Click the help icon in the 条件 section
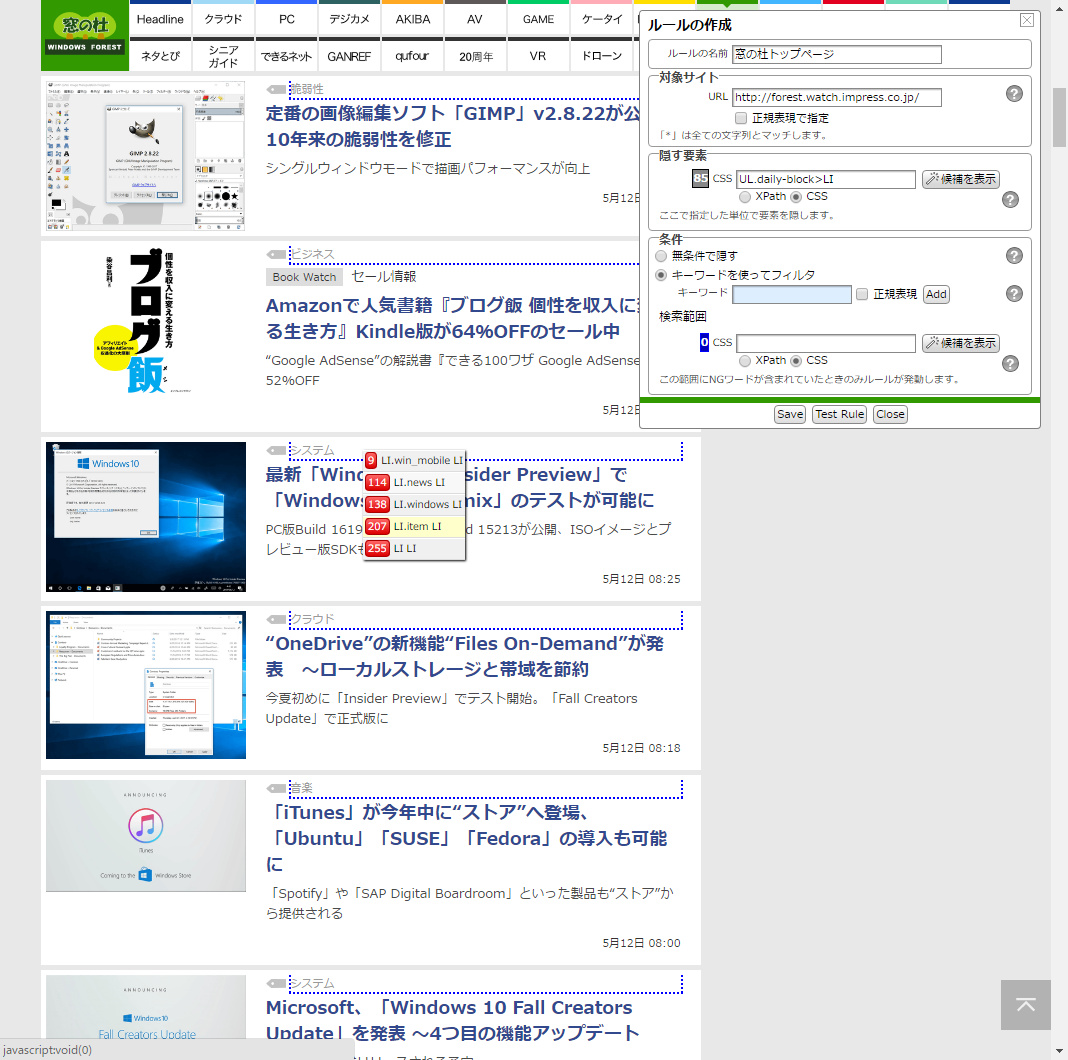The height and width of the screenshot is (1060, 1068). pos(1013,255)
